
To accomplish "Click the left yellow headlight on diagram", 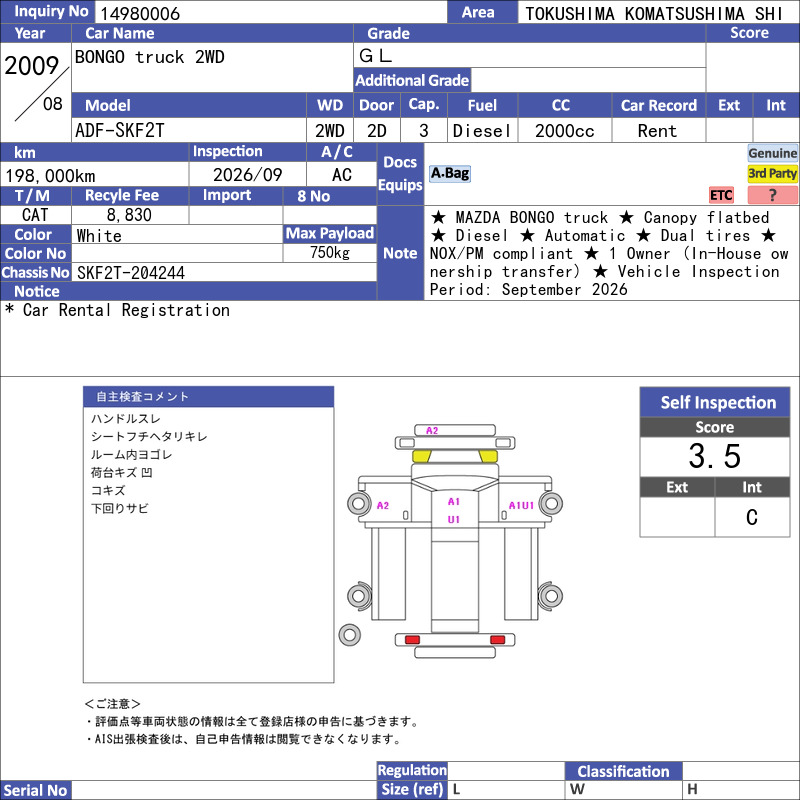I will 421,456.
